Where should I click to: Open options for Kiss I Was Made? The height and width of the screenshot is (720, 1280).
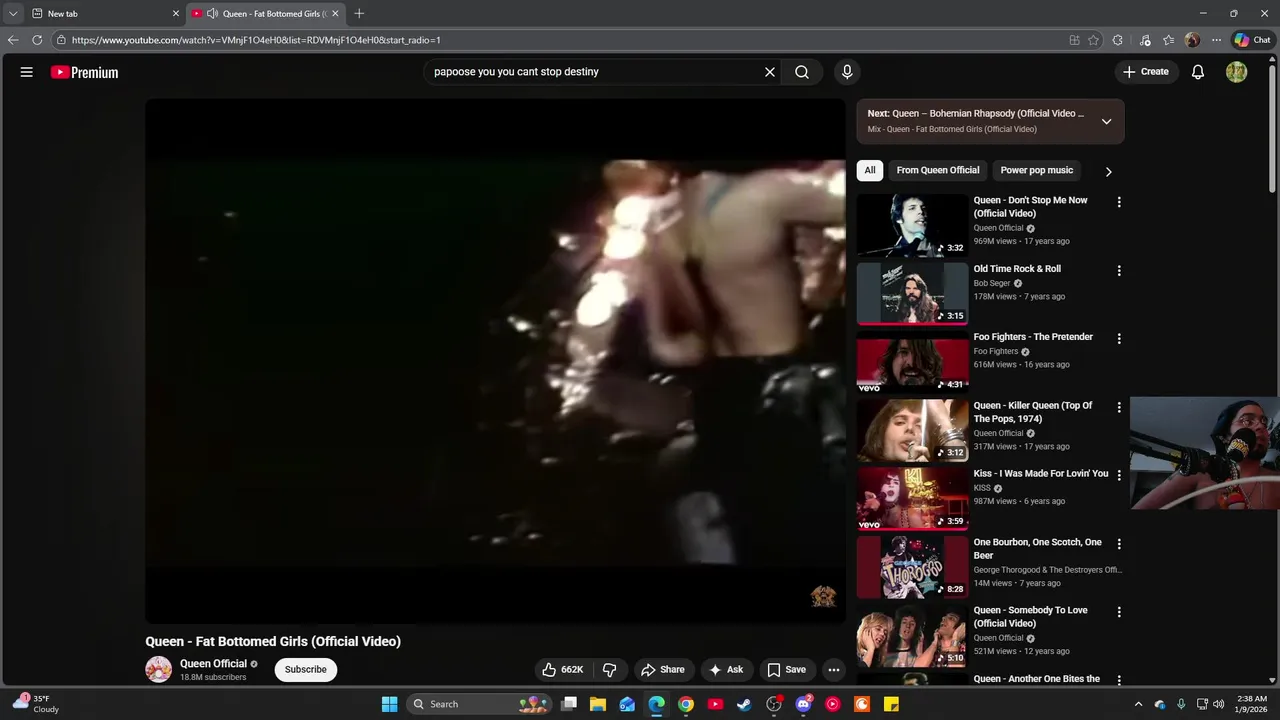[1119, 476]
